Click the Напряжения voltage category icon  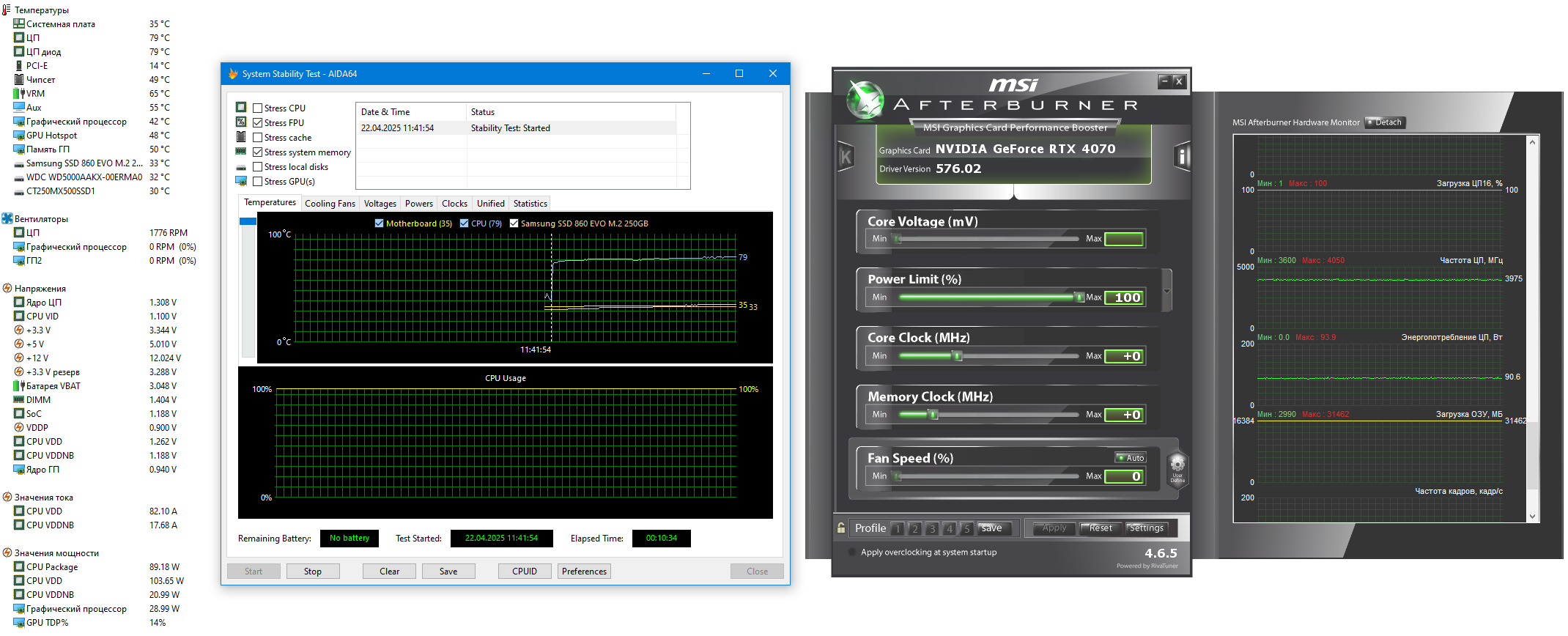pyautogui.click(x=7, y=288)
